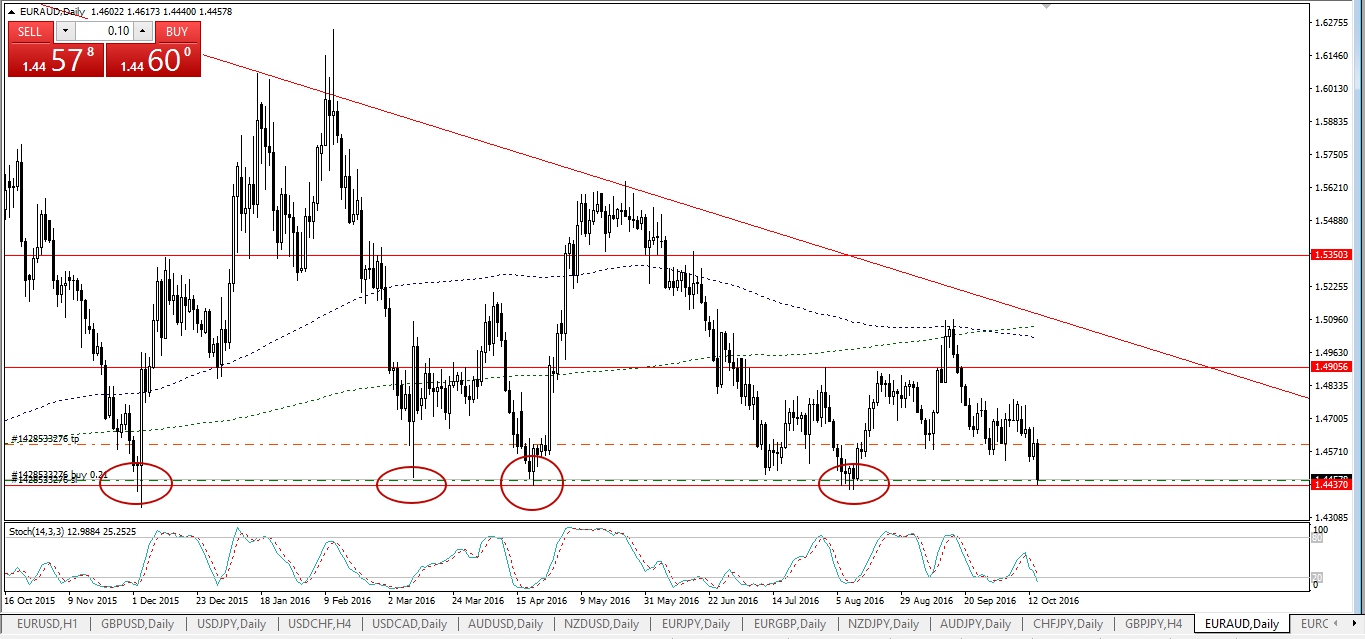Click the BUY button

(177, 31)
